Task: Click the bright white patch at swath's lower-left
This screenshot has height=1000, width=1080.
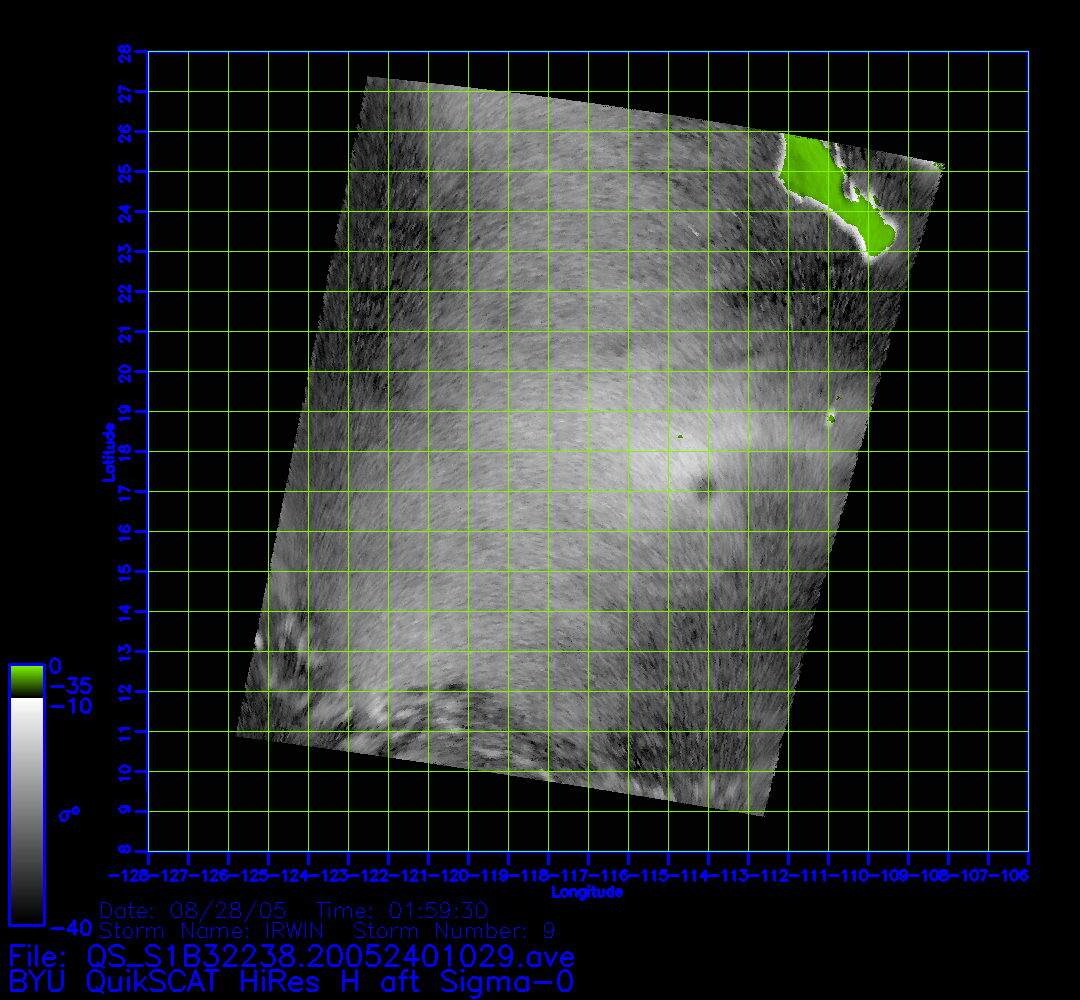Action: [262, 639]
